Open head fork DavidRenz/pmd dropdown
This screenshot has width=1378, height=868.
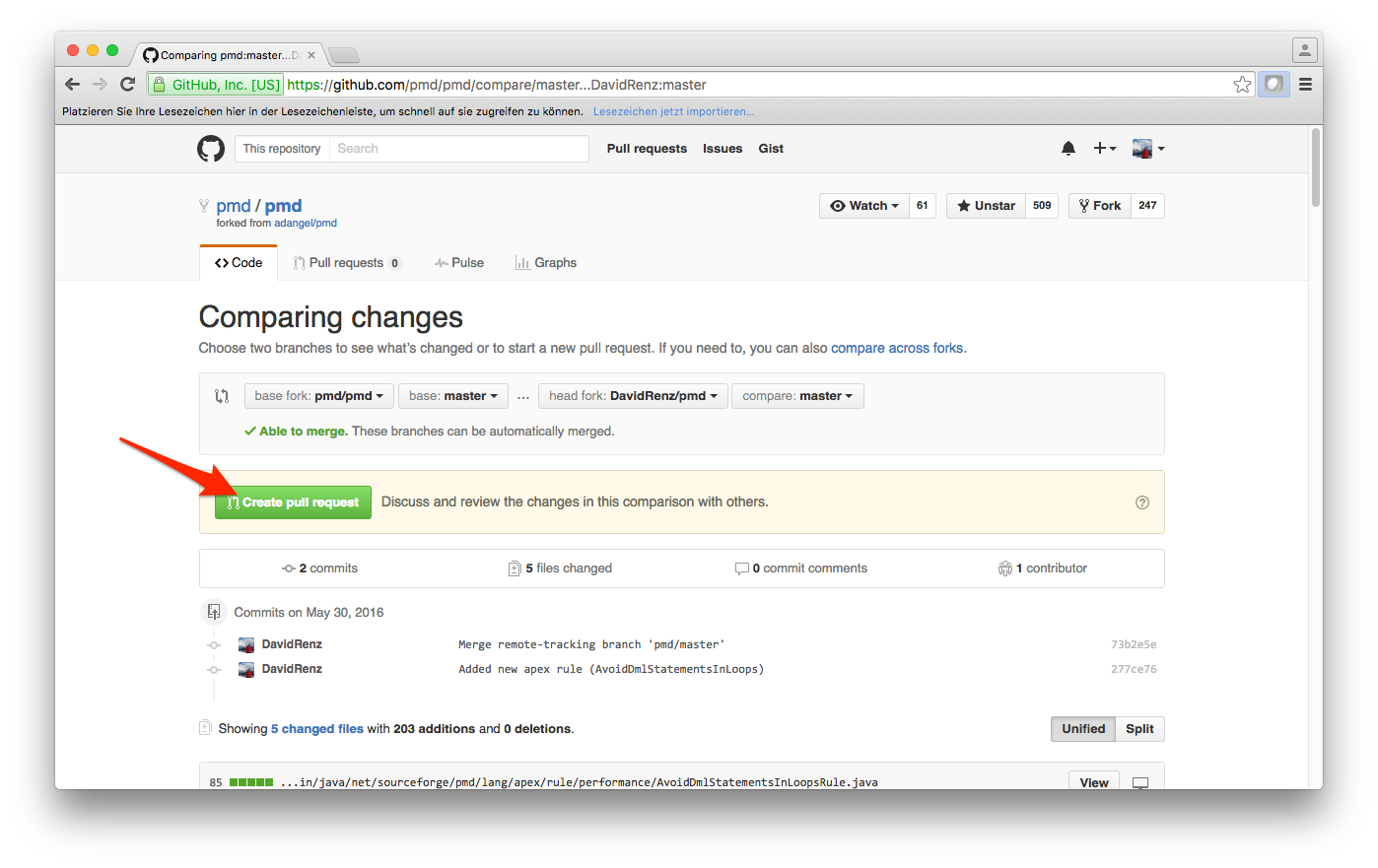(x=633, y=396)
